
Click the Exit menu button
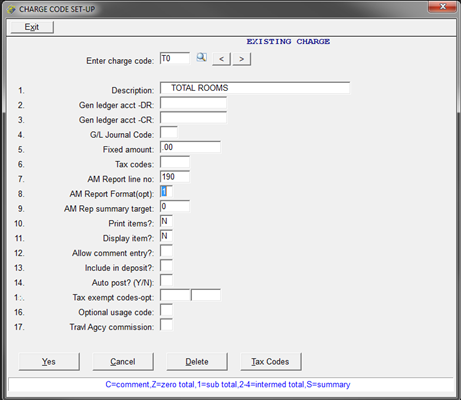pyautogui.click(x=32, y=27)
